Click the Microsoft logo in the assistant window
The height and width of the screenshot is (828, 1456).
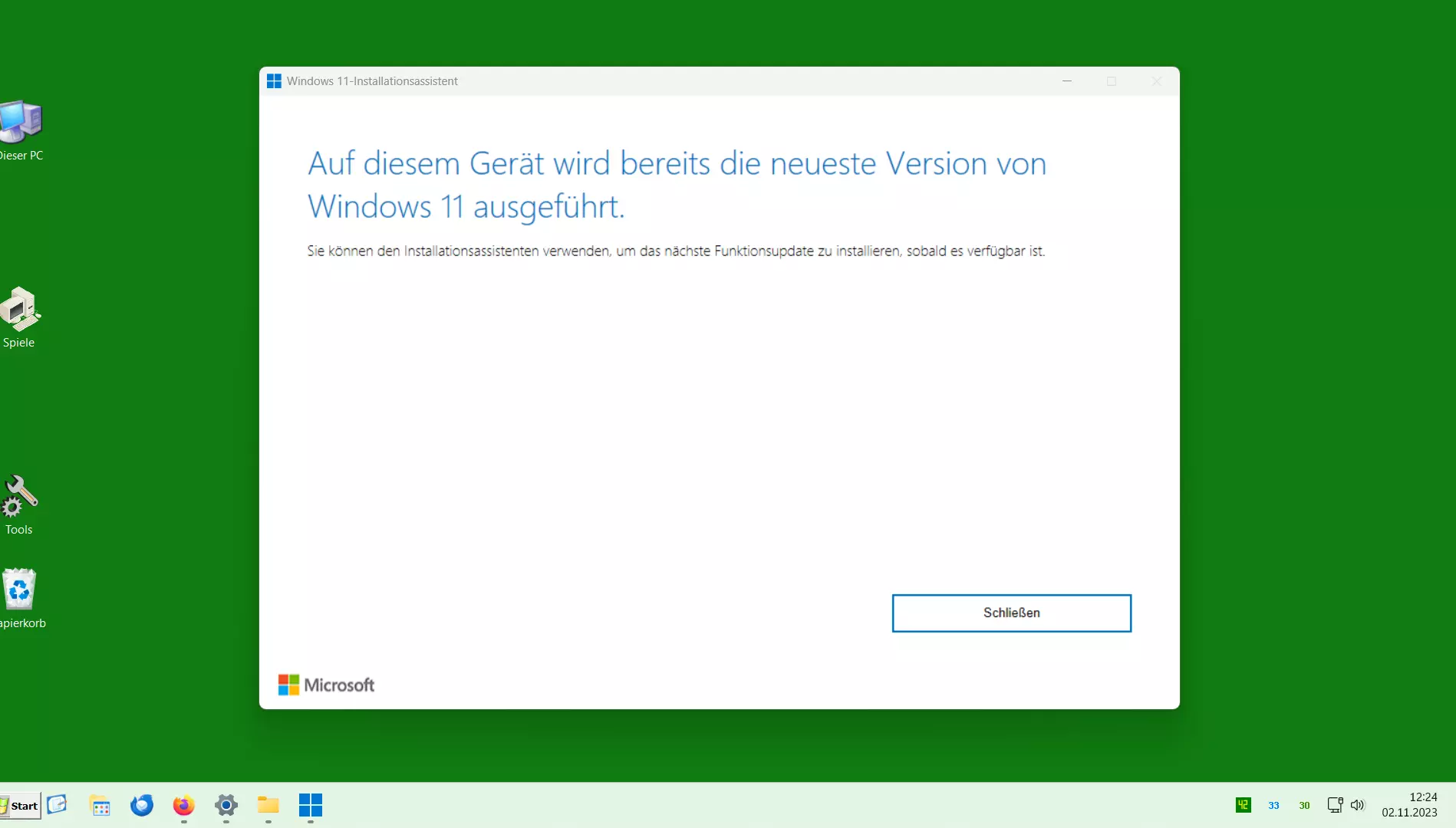326,685
